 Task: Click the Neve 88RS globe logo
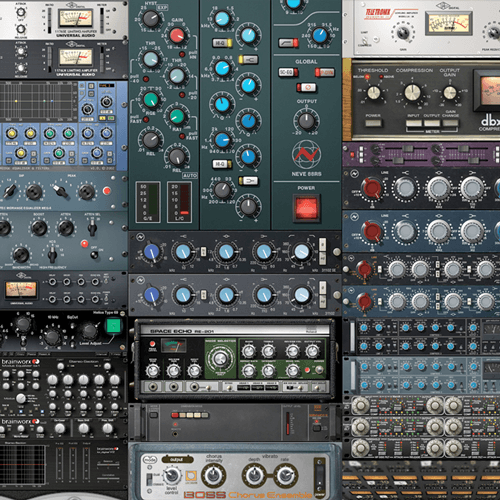[x=306, y=155]
